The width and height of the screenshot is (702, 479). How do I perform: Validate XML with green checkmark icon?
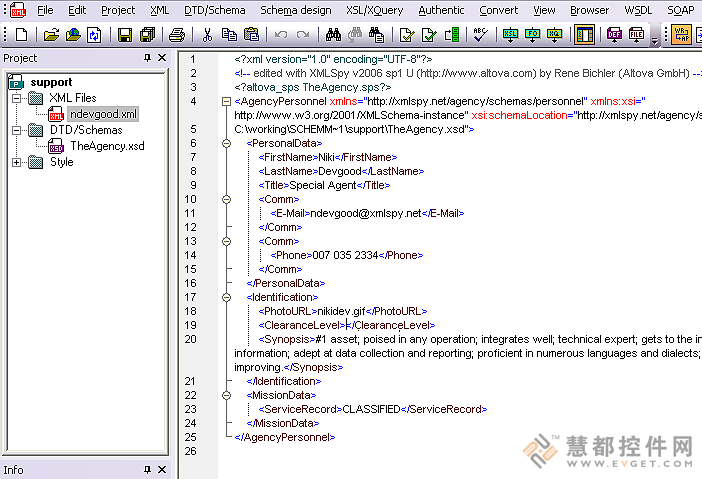(x=429, y=34)
